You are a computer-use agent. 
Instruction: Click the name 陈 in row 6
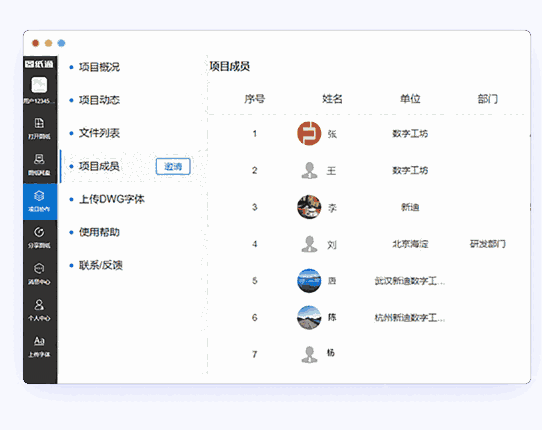pyautogui.click(x=332, y=317)
